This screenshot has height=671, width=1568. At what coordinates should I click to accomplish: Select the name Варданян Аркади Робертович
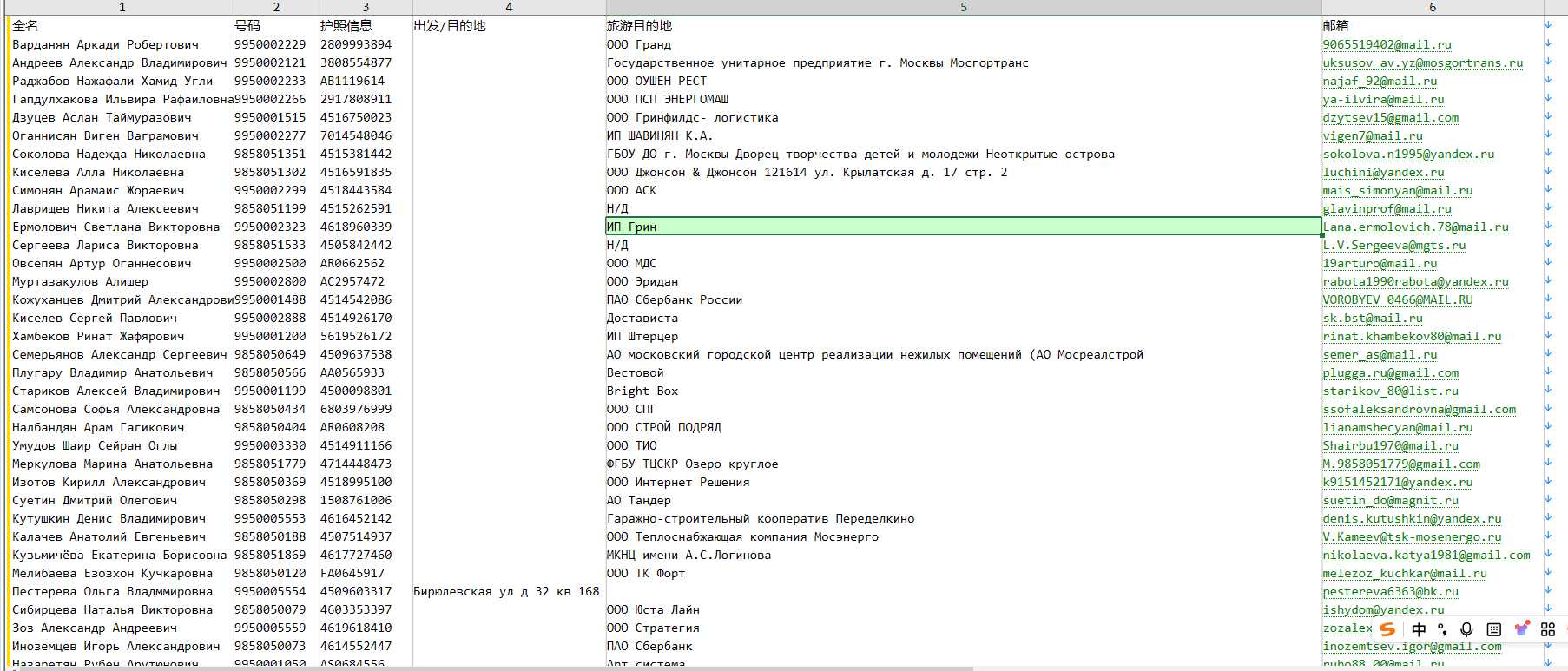(x=105, y=44)
